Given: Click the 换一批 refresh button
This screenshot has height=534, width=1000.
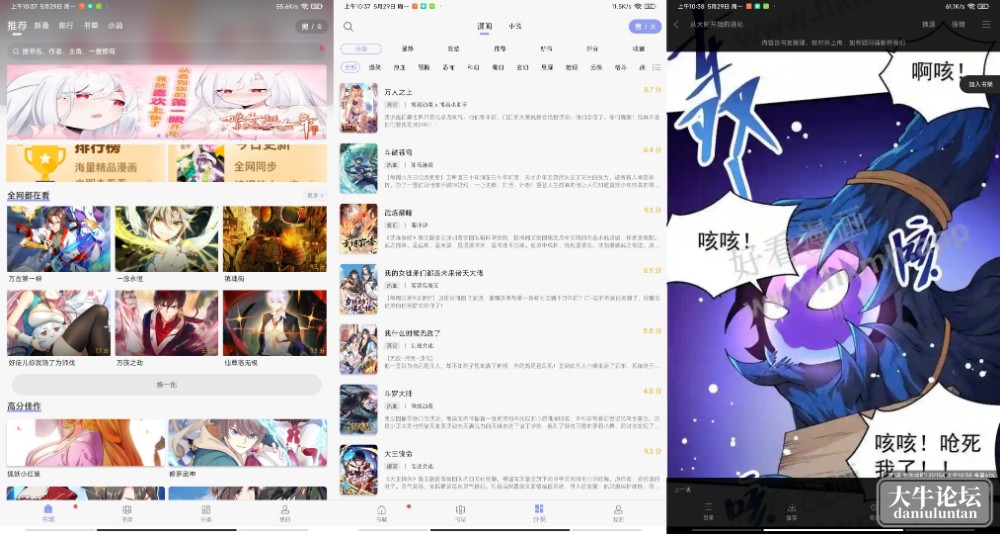Looking at the screenshot, I should tap(166, 385).
